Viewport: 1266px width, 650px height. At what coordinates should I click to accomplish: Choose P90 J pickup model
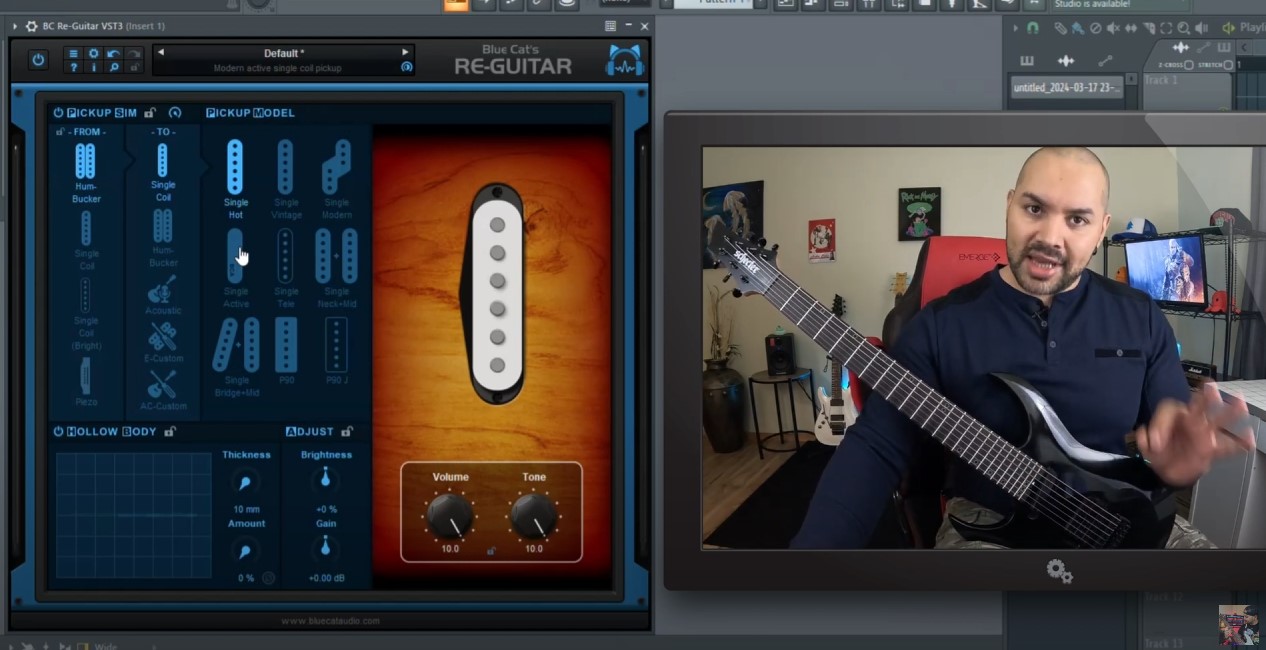(x=337, y=351)
